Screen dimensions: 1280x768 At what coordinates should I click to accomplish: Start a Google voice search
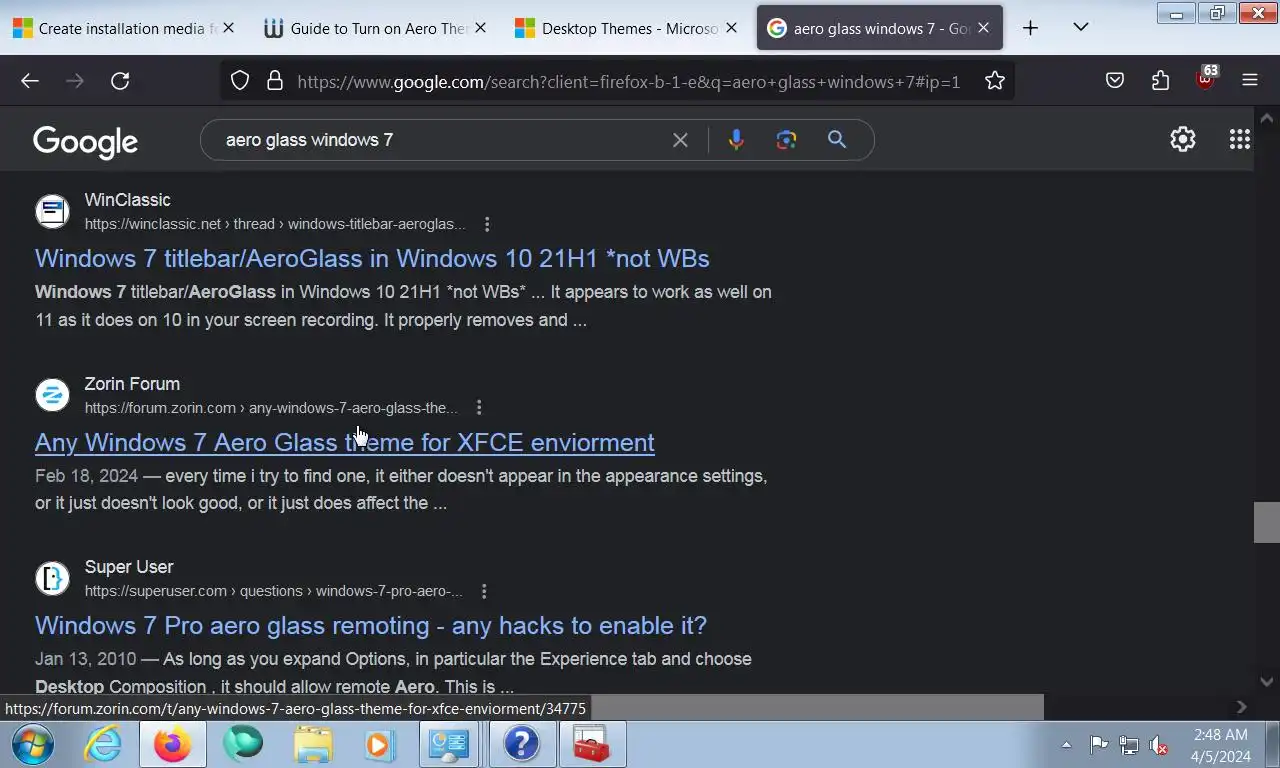tap(736, 140)
